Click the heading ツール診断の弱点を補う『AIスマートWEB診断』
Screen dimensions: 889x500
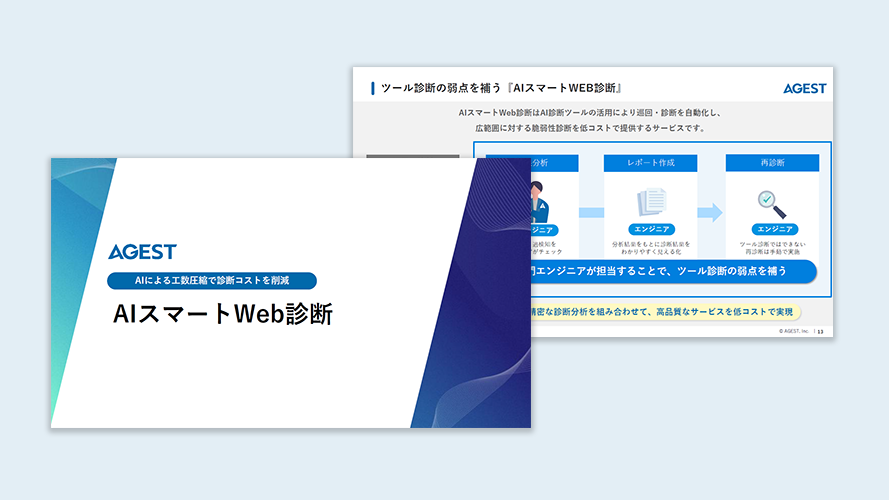(x=501, y=88)
